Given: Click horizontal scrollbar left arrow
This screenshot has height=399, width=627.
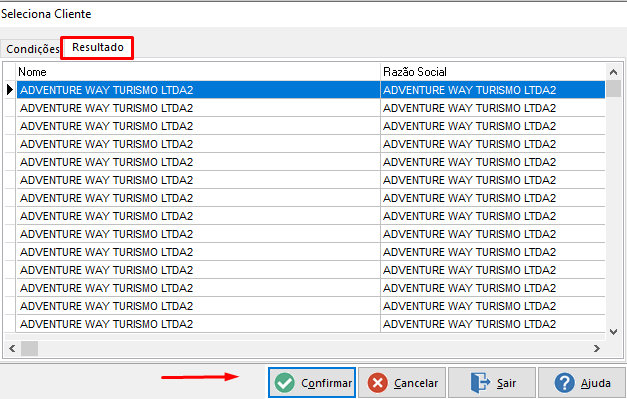Looking at the screenshot, I should click(12, 349).
